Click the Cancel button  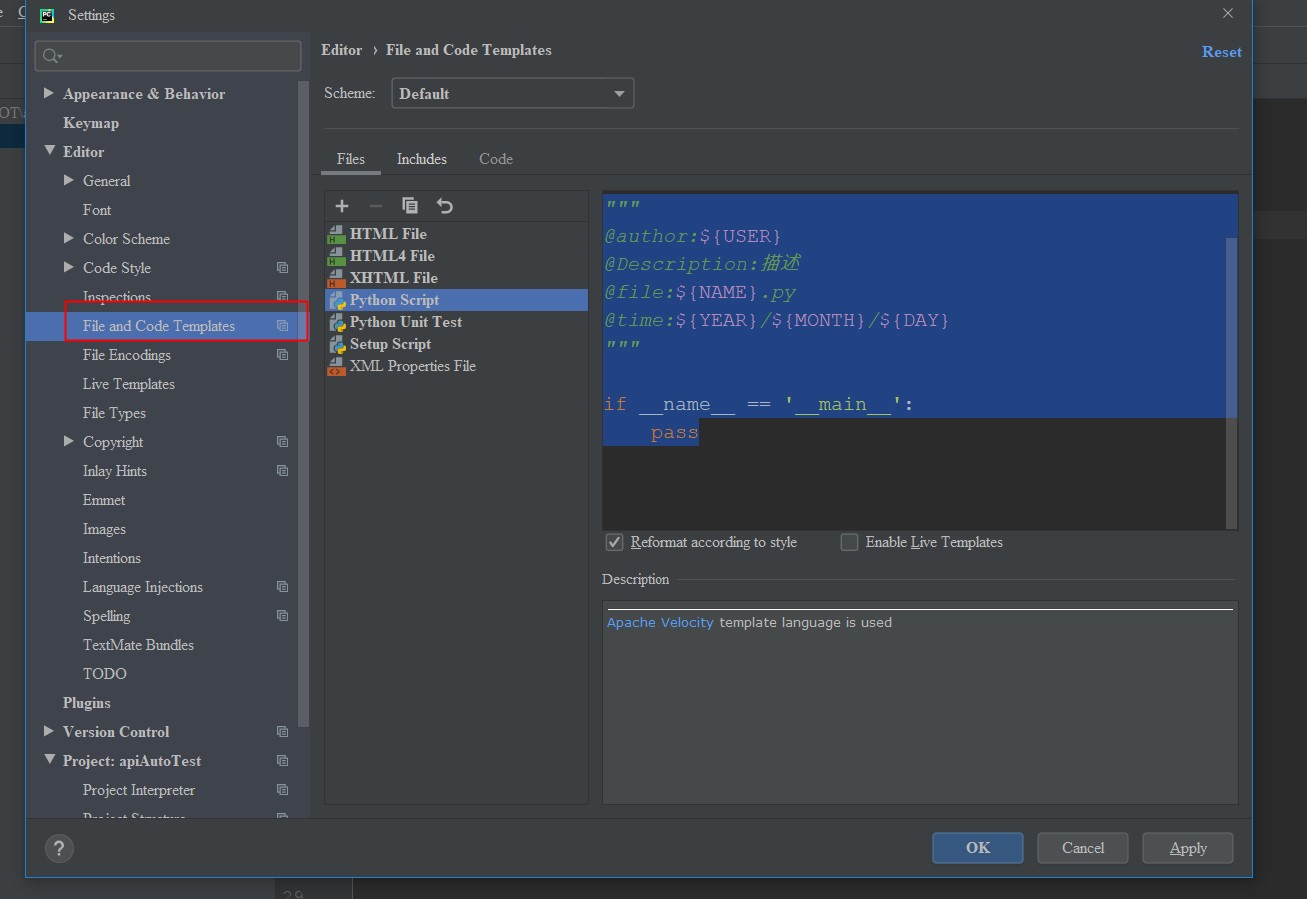pyautogui.click(x=1083, y=848)
